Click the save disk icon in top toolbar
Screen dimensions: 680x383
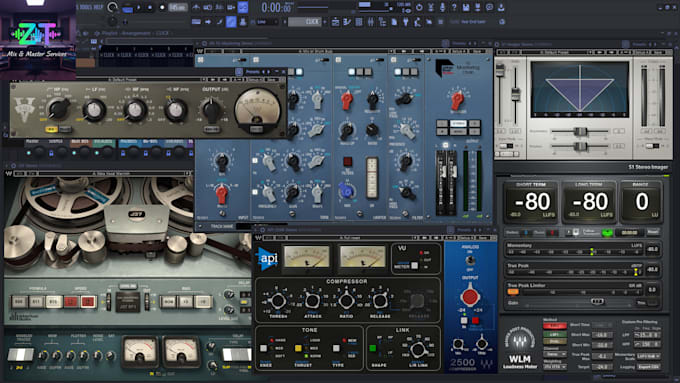click(466, 7)
